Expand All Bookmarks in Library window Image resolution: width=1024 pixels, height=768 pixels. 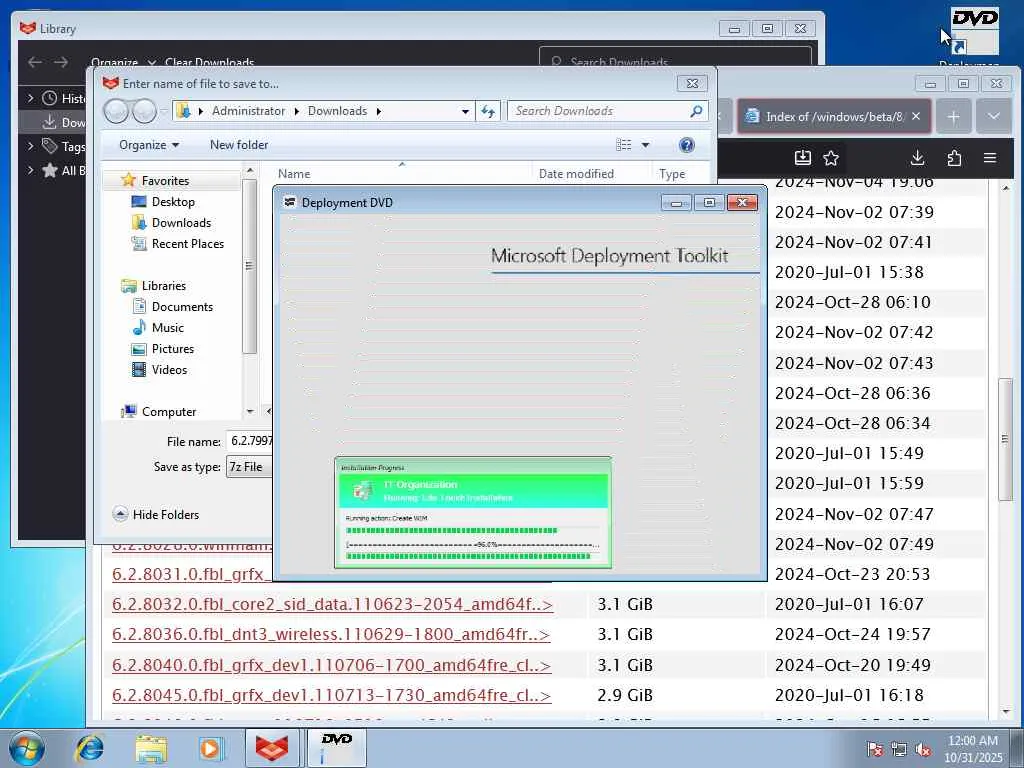[30, 170]
